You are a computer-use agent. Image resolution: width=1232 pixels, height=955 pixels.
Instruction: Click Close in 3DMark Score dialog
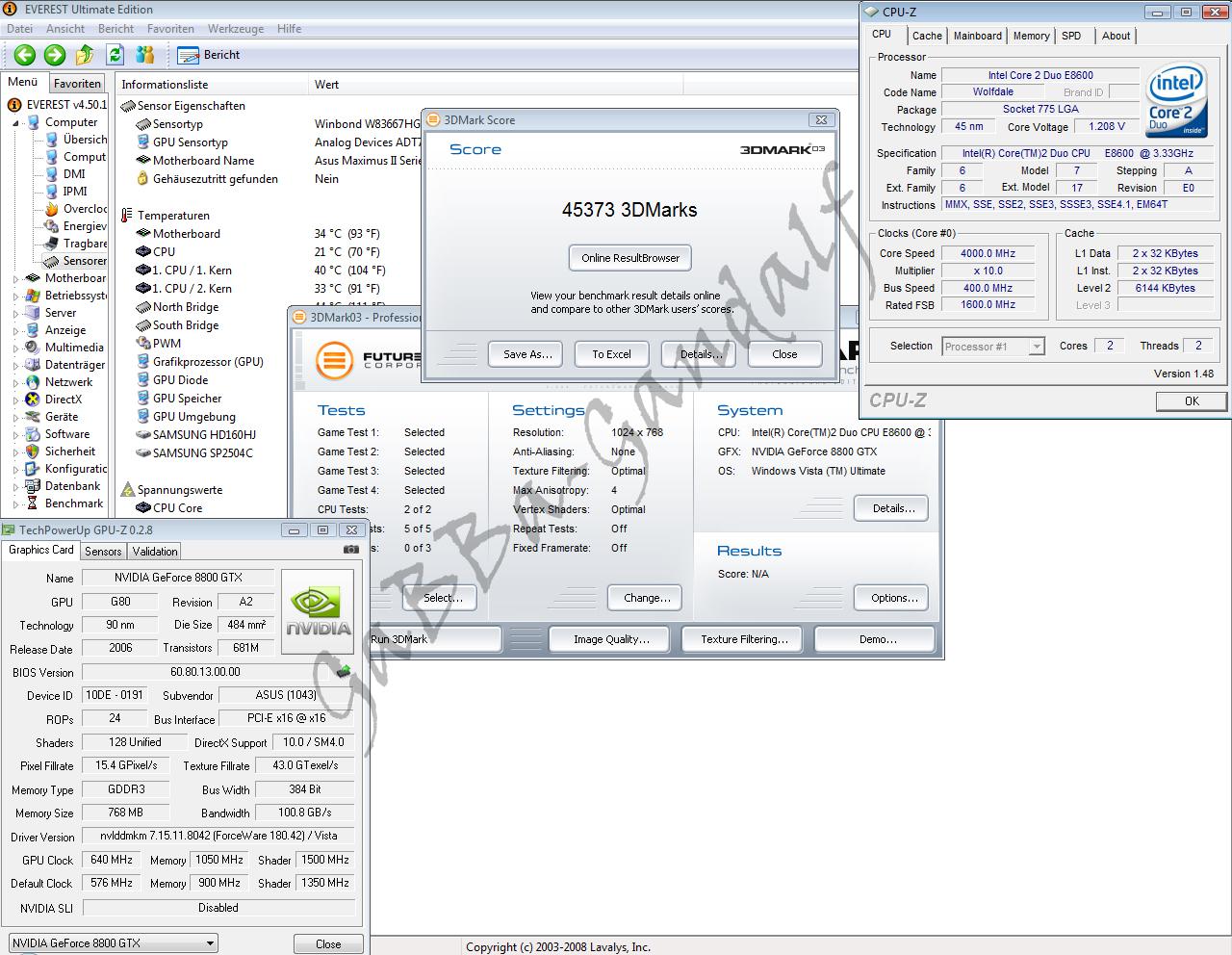click(x=784, y=354)
